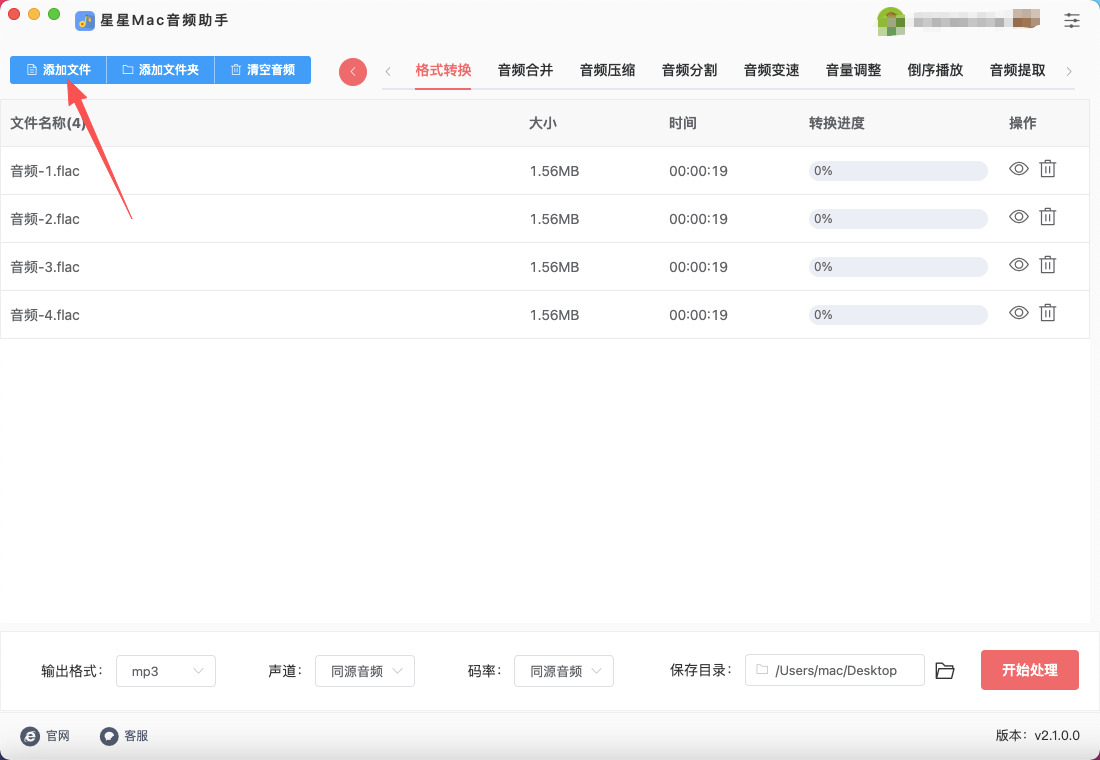Open the settings sliders icon at top right
Screen dimensions: 1100x760
click(1072, 20)
